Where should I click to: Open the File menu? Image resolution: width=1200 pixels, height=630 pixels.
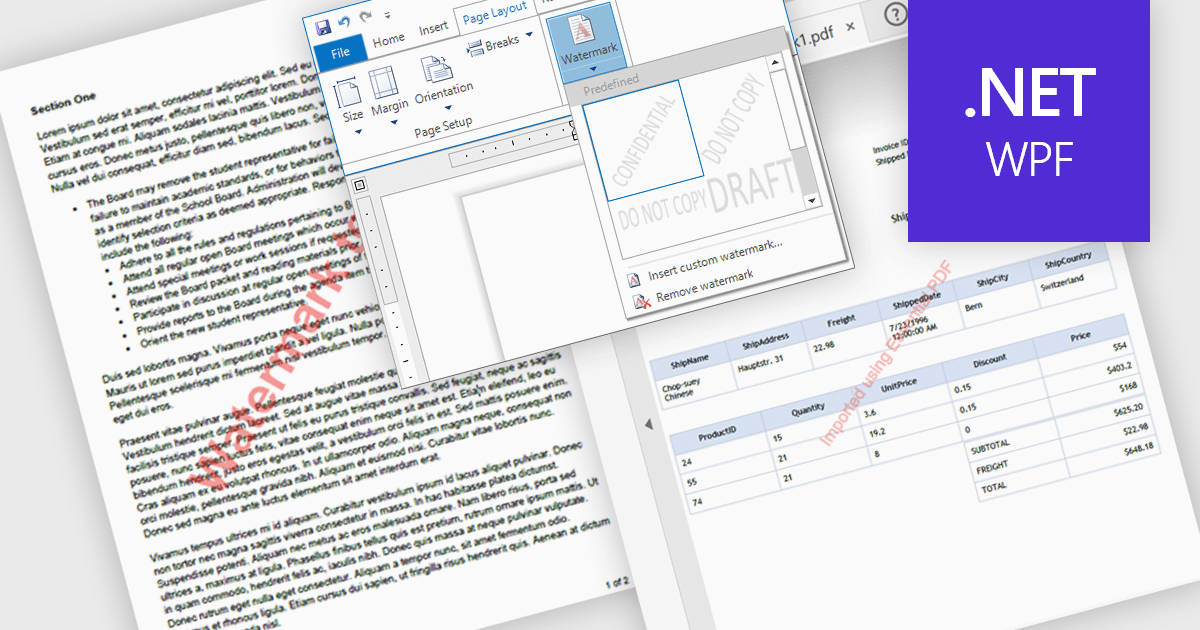click(342, 51)
